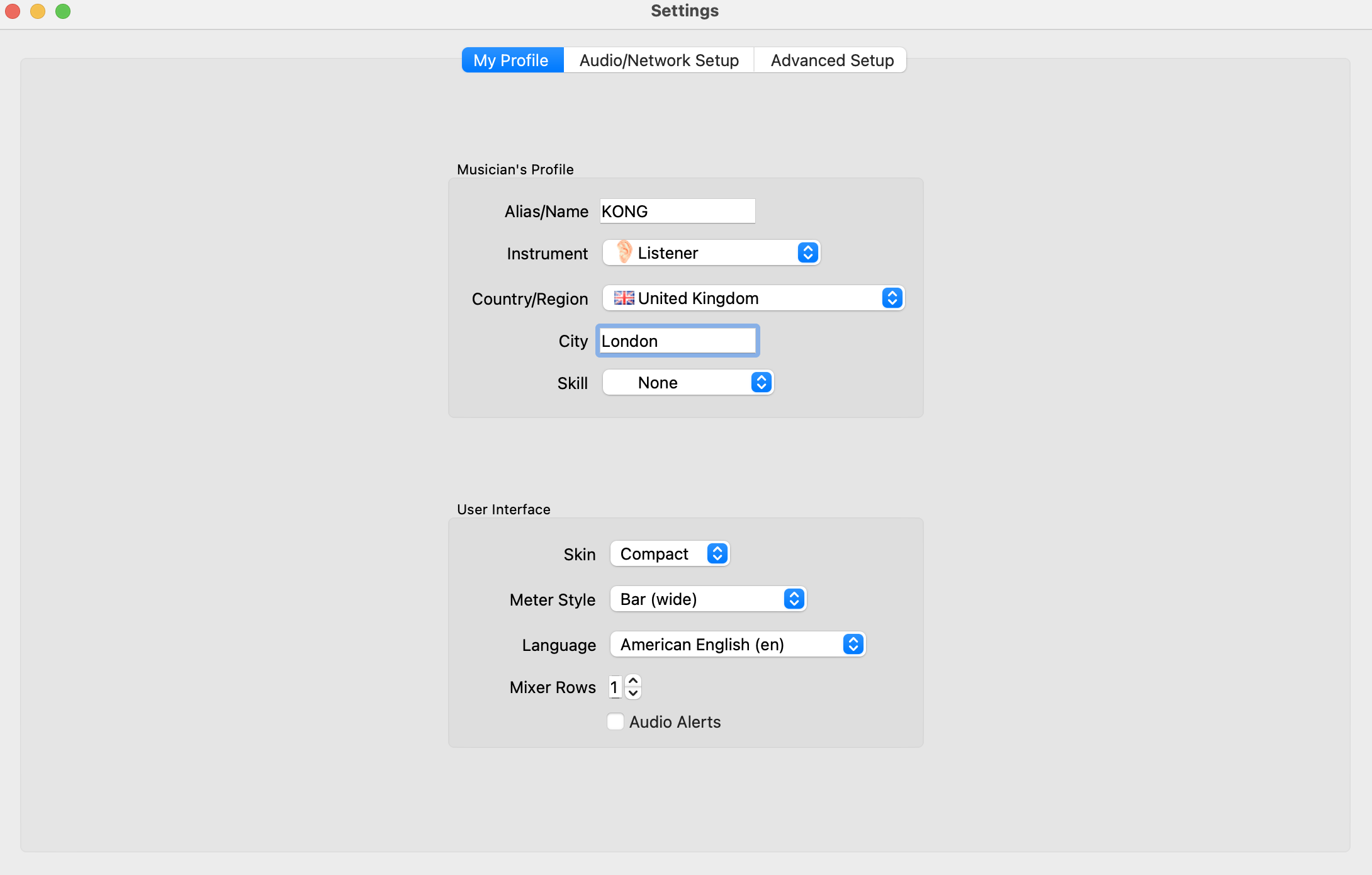This screenshot has width=1372, height=875.
Task: Select a different Language option
Action: coord(738,645)
